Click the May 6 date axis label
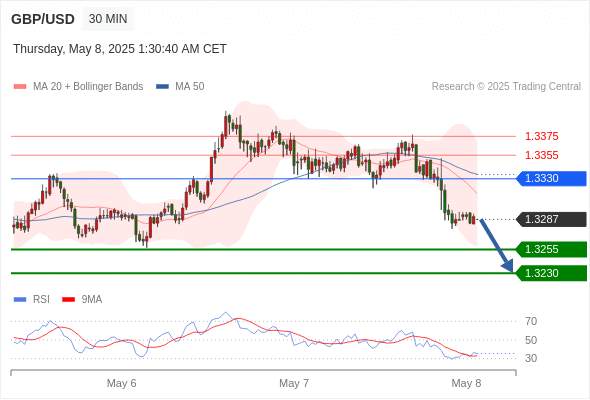 pos(122,383)
